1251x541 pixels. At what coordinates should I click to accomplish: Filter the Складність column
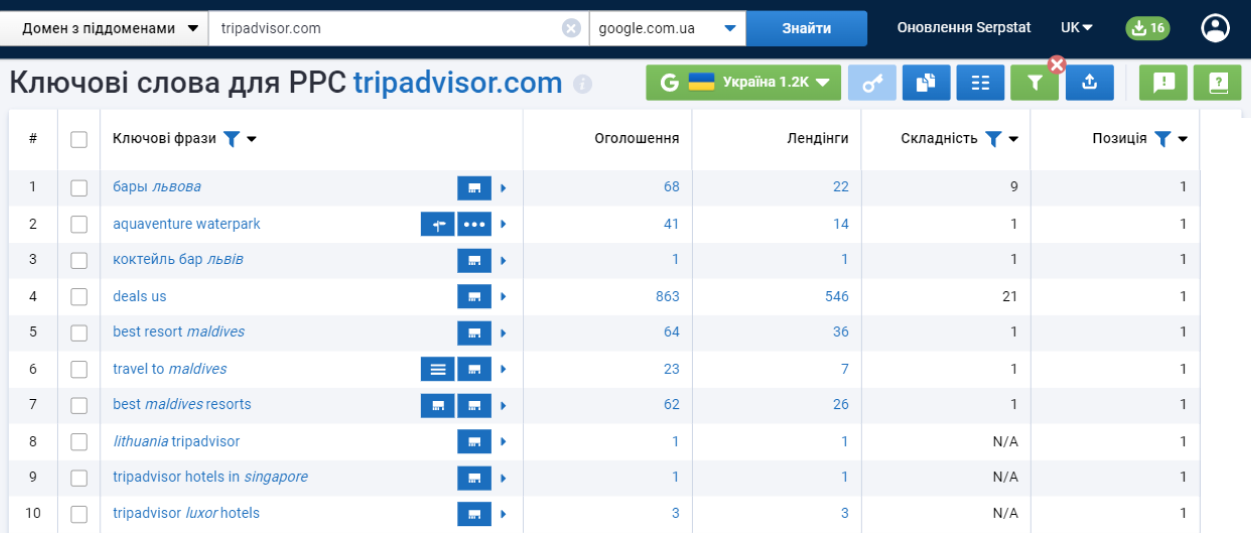pos(993,139)
